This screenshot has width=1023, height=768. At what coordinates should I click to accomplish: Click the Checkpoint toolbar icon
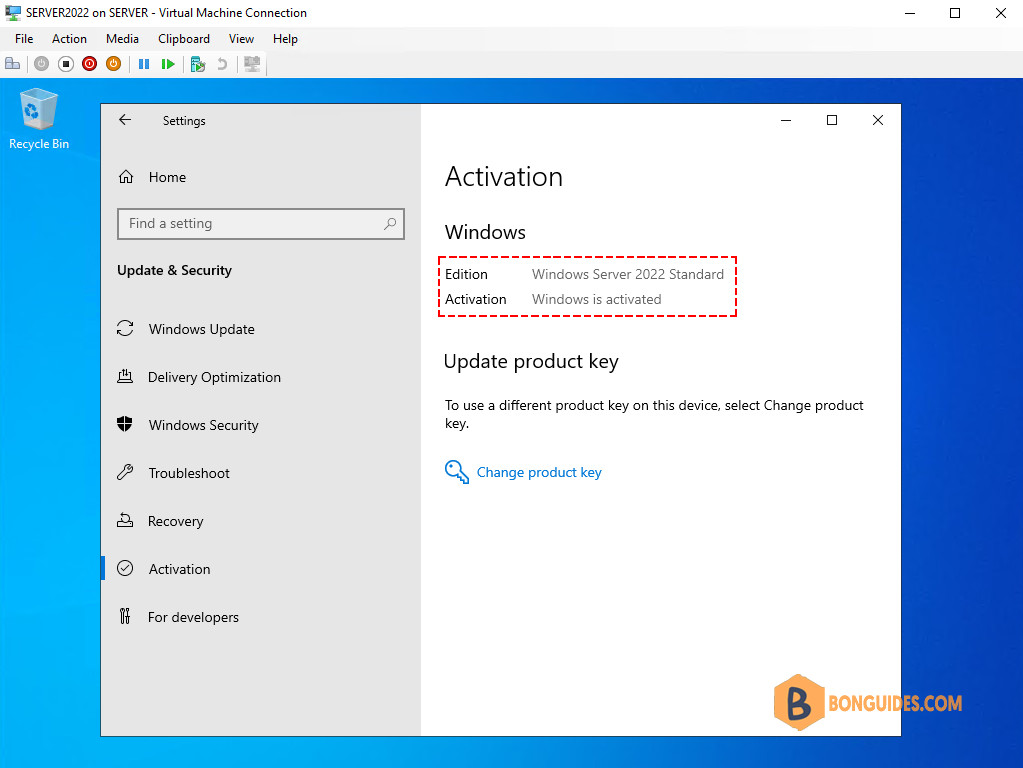[x=198, y=64]
